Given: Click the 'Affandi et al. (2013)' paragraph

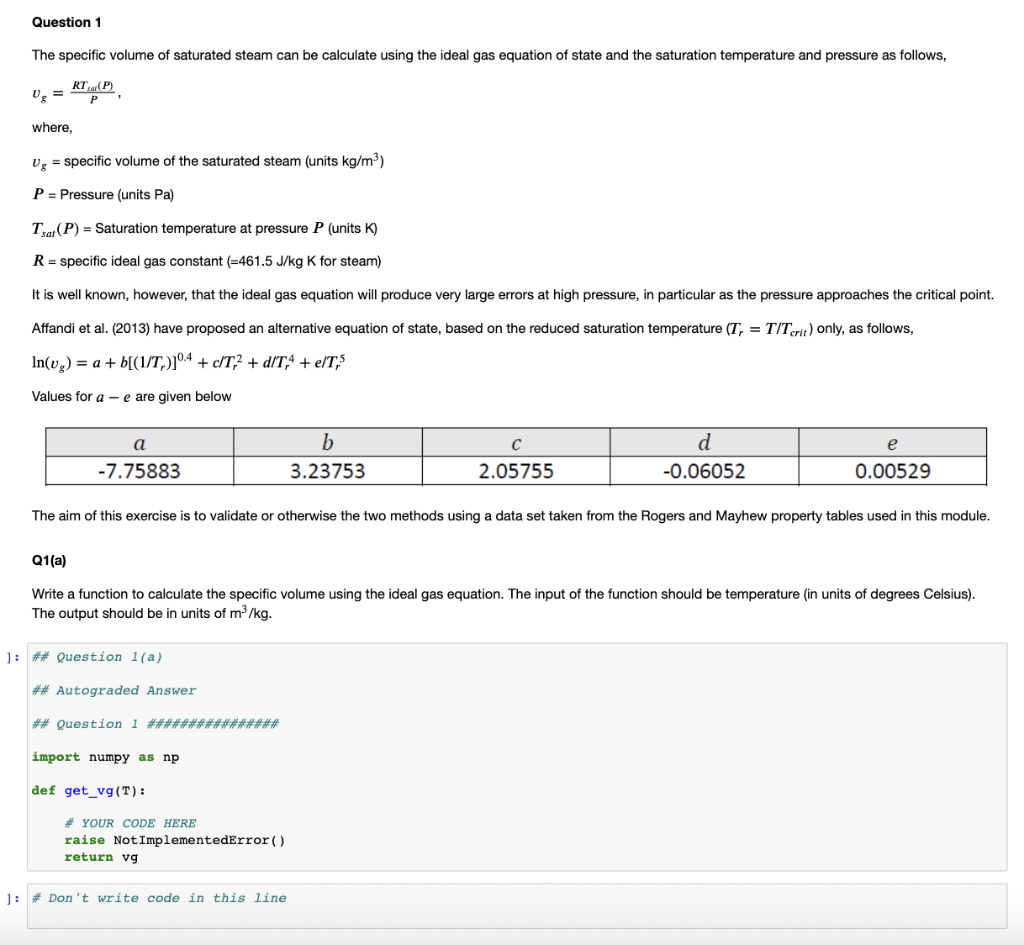Looking at the screenshot, I should 472,328.
